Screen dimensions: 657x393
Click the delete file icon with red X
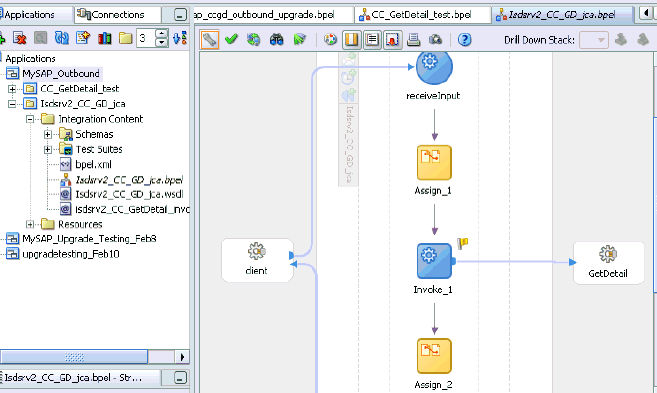click(x=19, y=39)
